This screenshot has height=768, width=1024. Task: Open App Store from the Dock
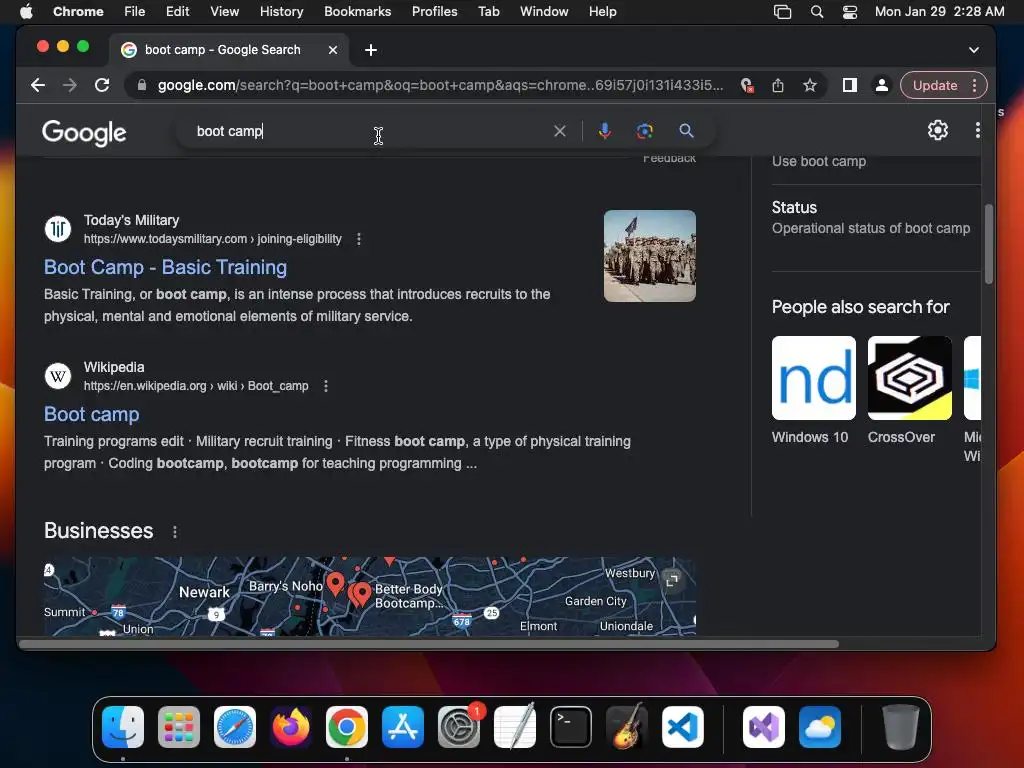point(403,727)
